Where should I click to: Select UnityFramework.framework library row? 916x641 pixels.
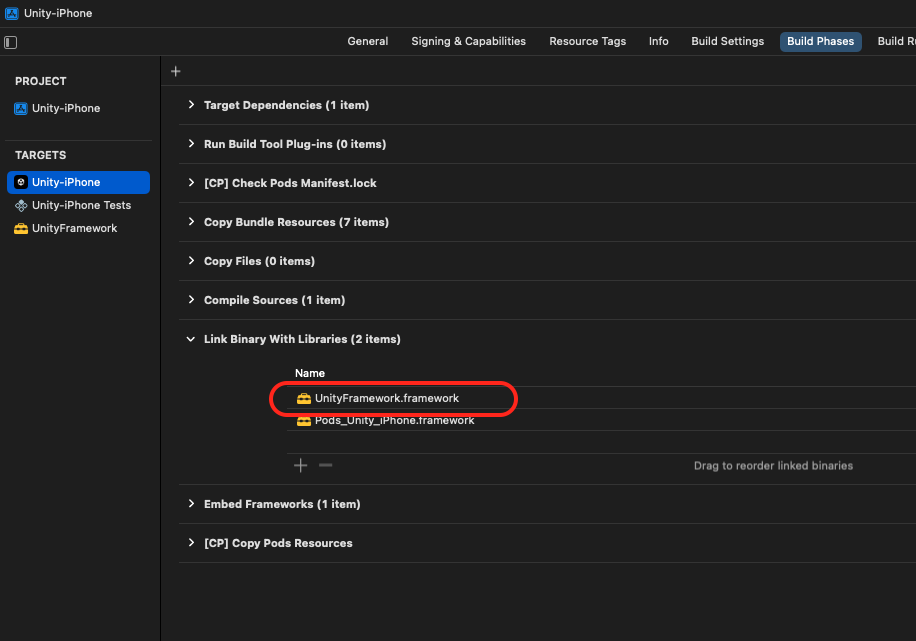tap(601, 399)
